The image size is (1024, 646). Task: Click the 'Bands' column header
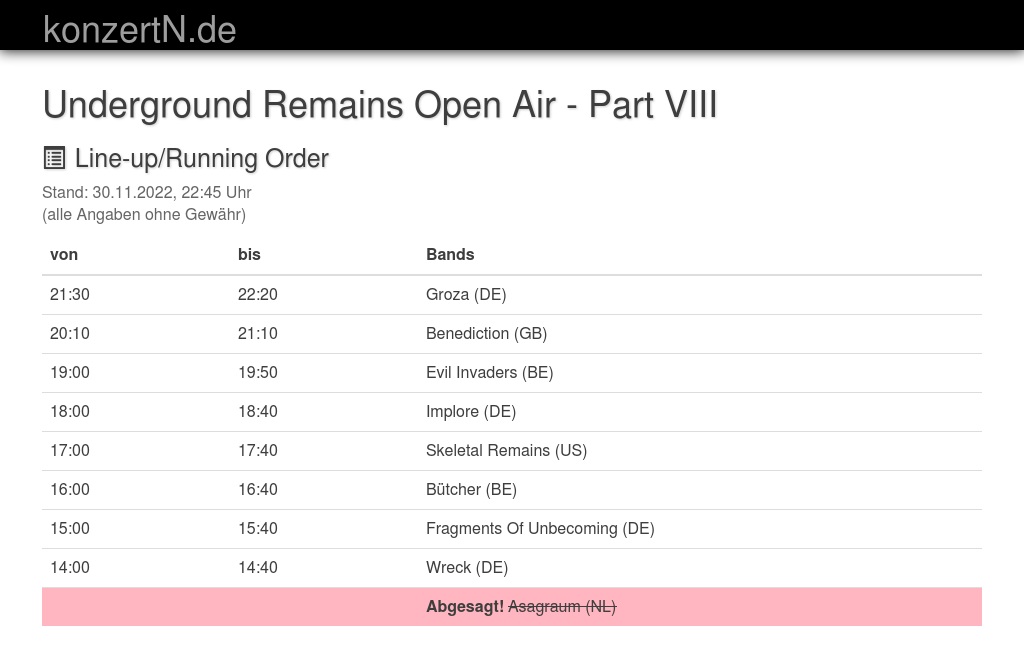click(450, 255)
